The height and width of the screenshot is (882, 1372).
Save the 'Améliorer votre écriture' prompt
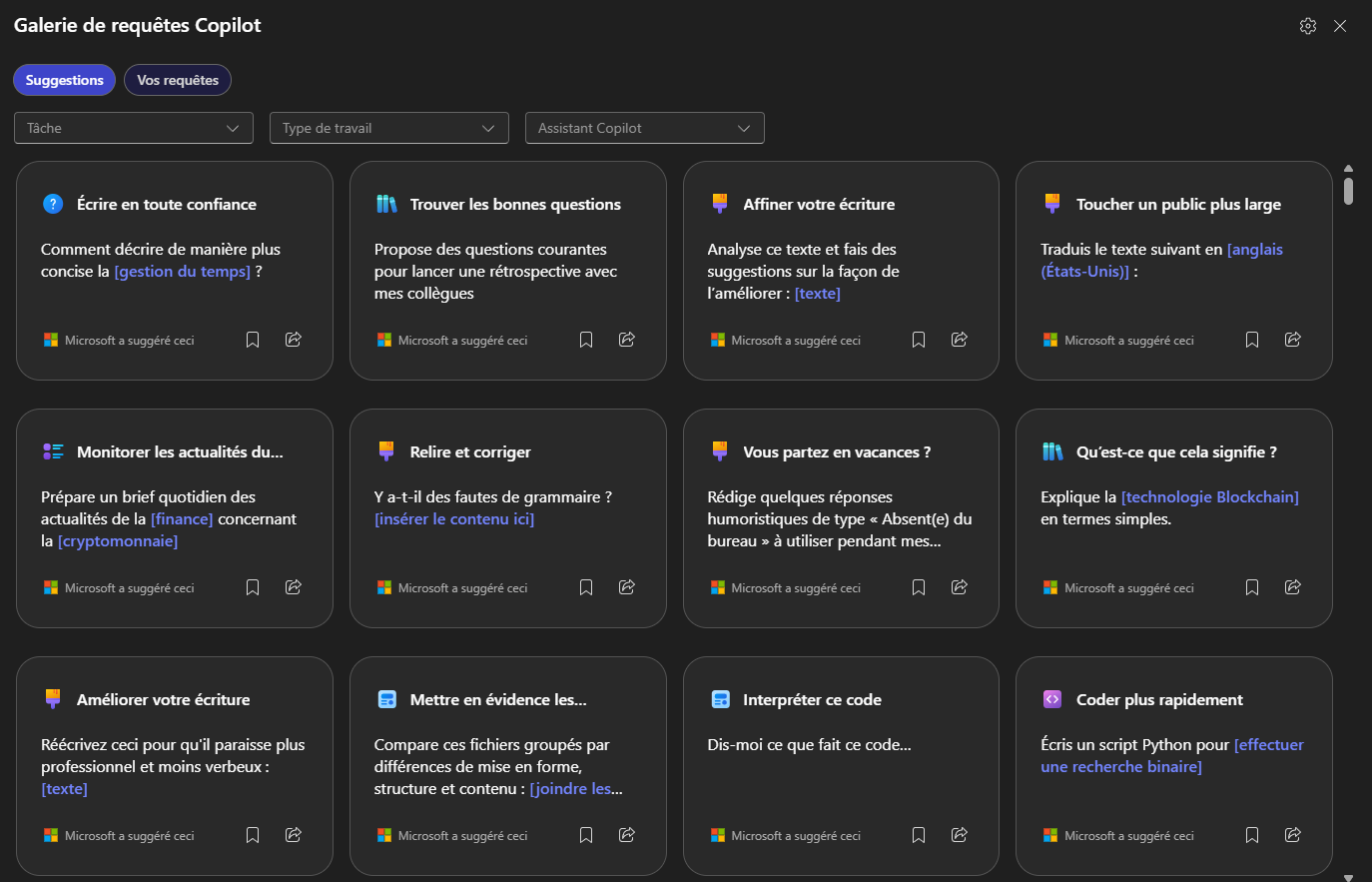click(253, 835)
